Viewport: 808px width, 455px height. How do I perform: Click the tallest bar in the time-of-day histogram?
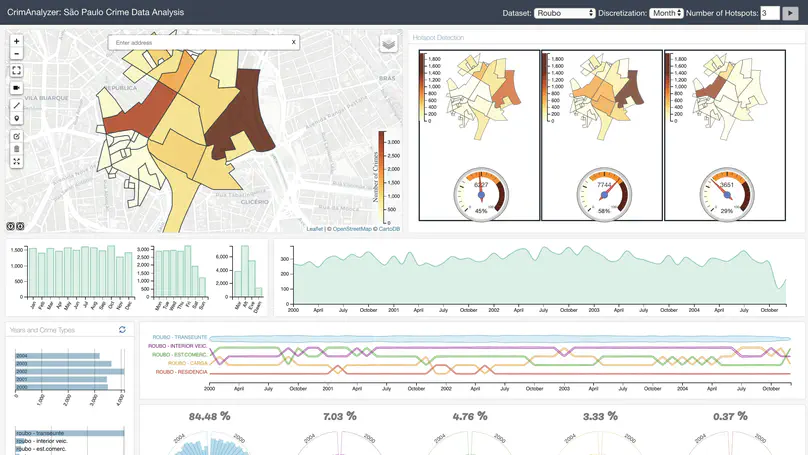[245, 272]
